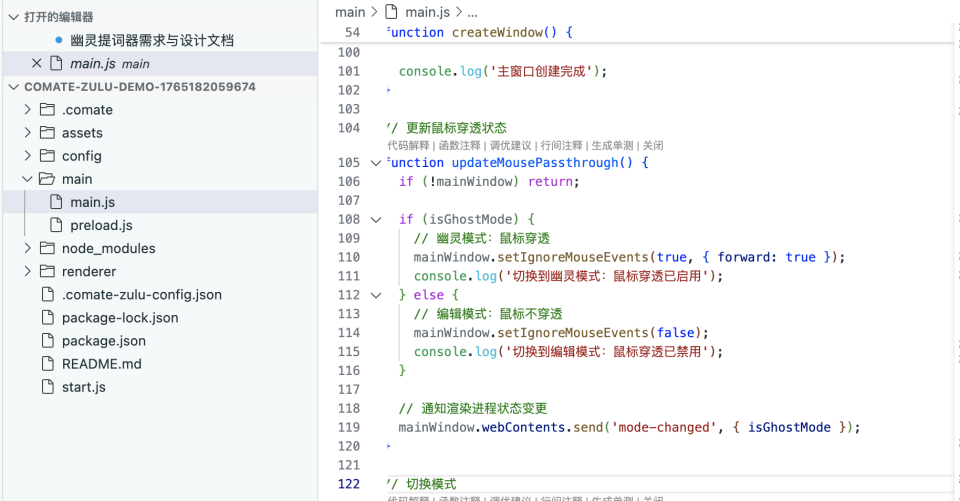960x501 pixels.
Task: Fold updateMousePassthrough function at line 105
Action: (376, 163)
